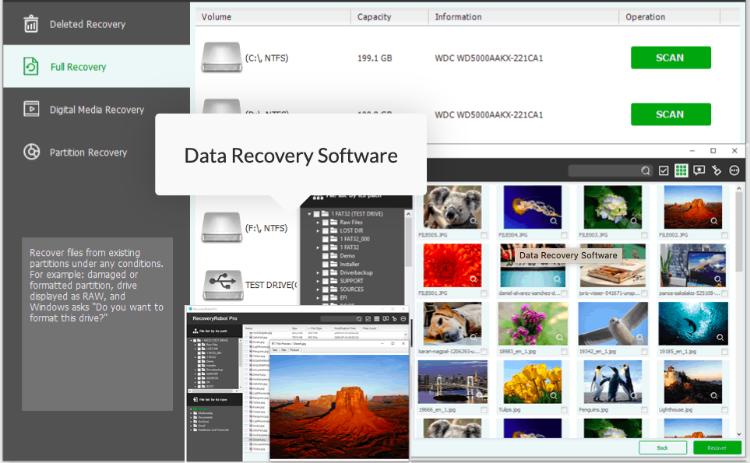Expand the SOURCES folder

(318, 289)
